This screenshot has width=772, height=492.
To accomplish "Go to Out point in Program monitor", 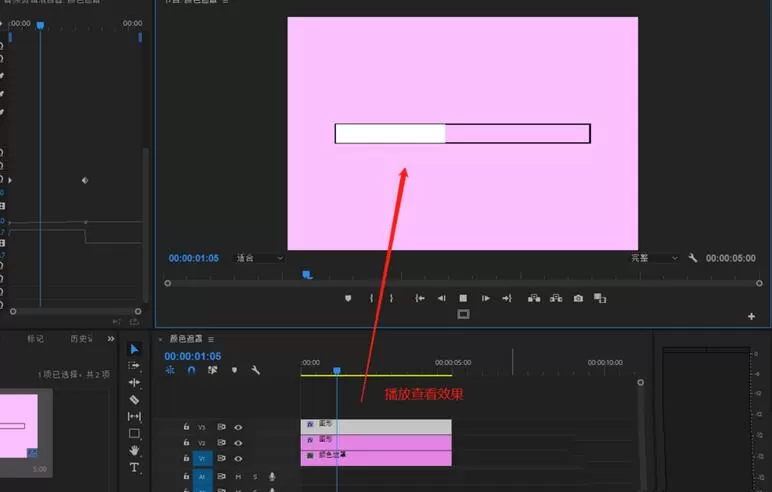I will [x=507, y=298].
